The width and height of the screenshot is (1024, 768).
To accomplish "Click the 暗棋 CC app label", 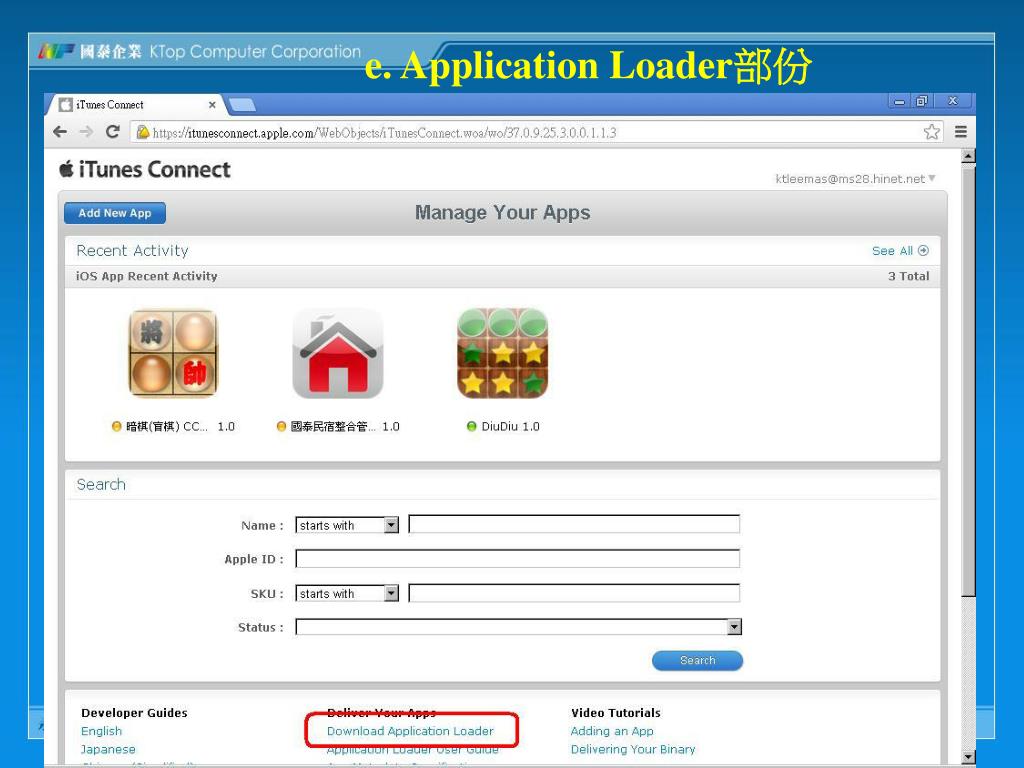I will 180,426.
